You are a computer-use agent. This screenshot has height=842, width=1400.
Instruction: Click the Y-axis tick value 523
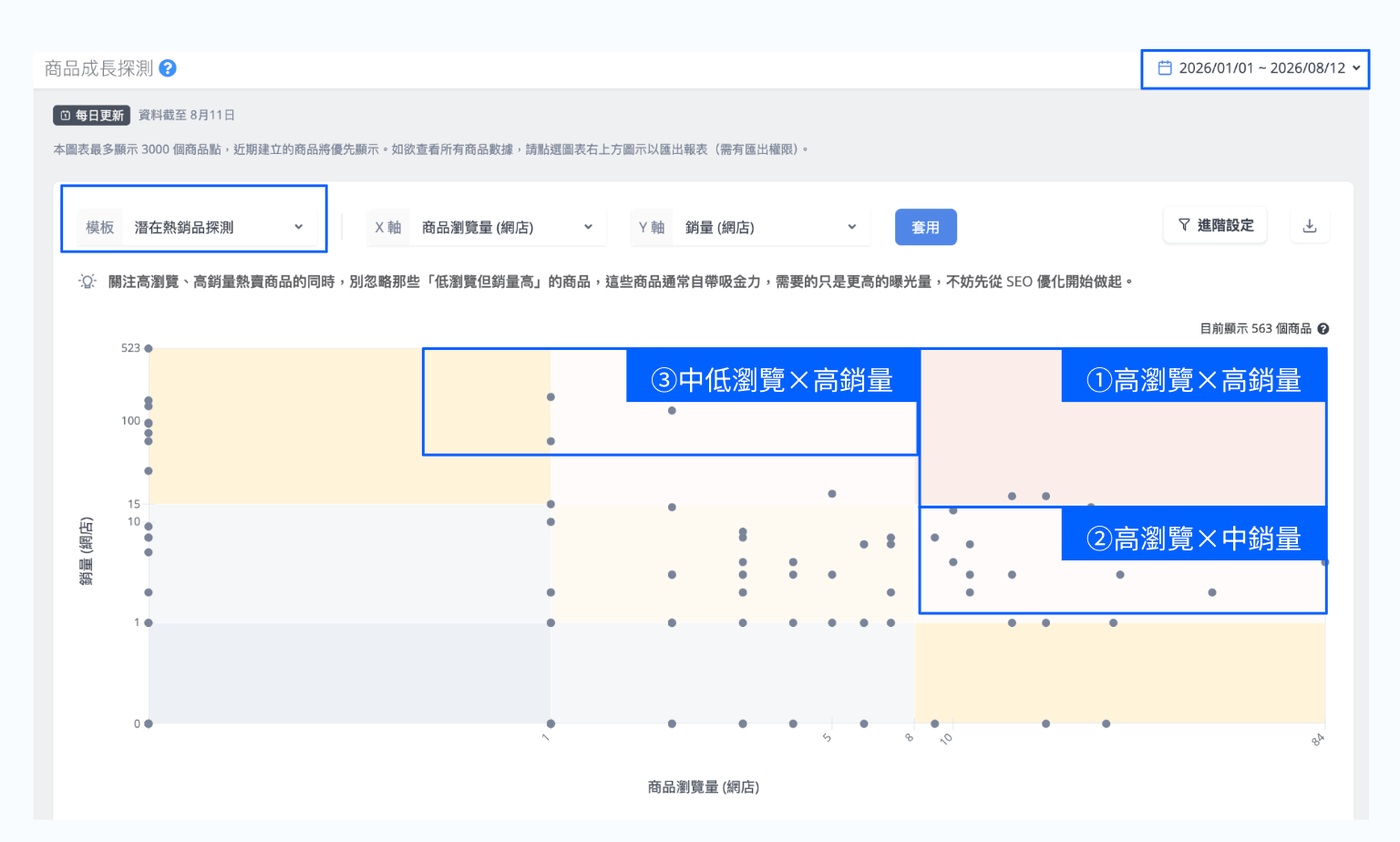(130, 348)
